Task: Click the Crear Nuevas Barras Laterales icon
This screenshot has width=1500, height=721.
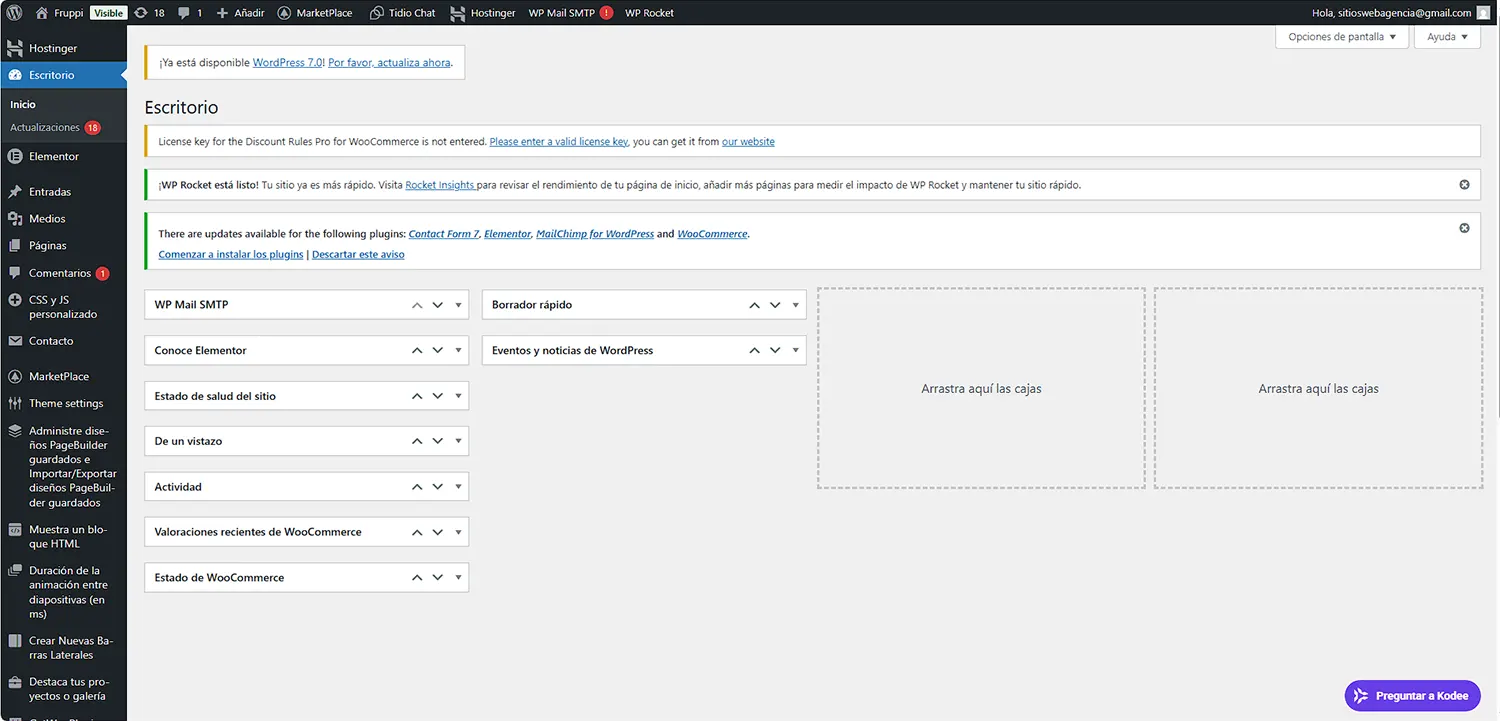Action: pyautogui.click(x=15, y=641)
